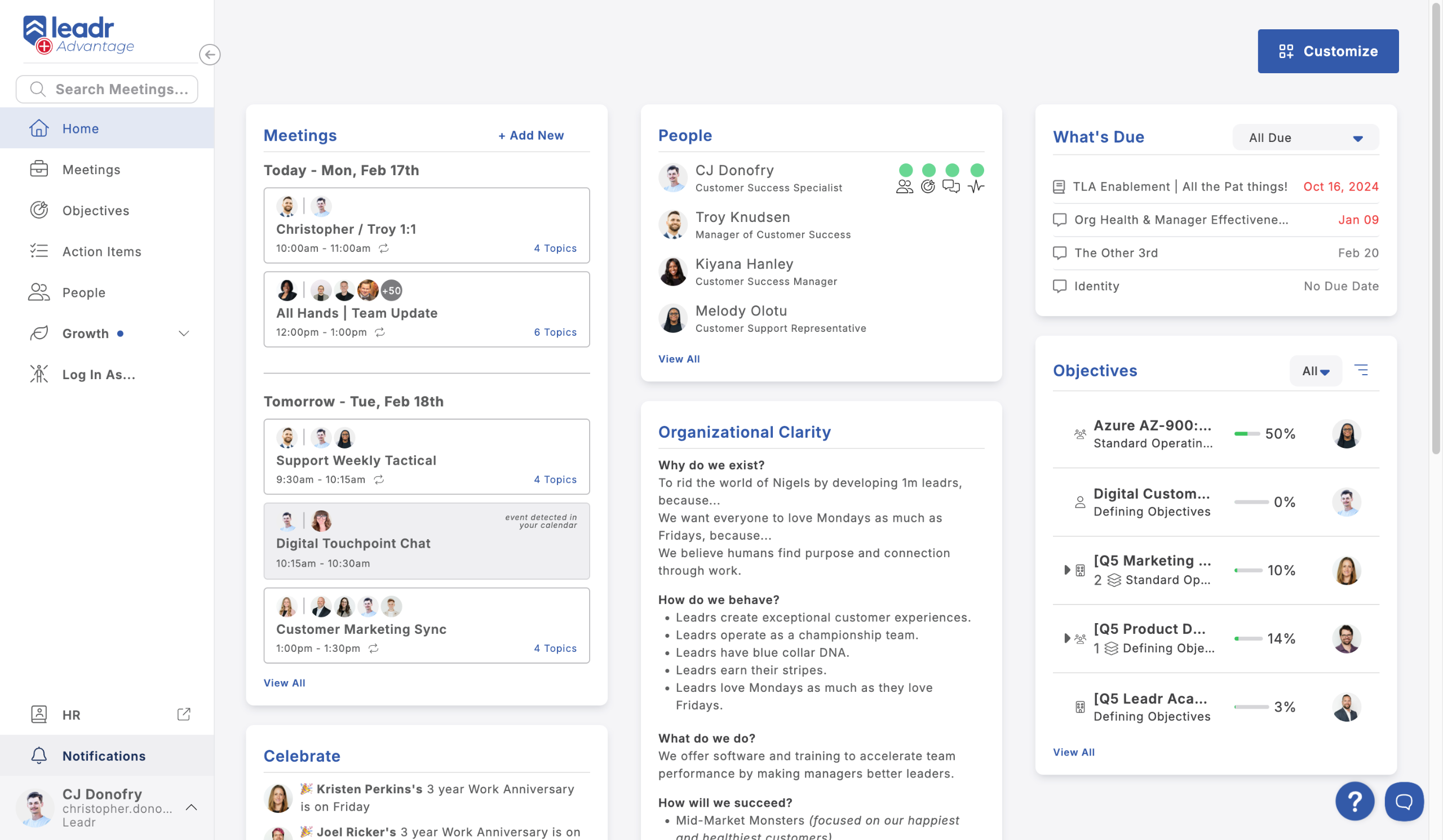This screenshot has height=840, width=1443.
Task: Open the help question mark button
Action: pyautogui.click(x=1355, y=801)
